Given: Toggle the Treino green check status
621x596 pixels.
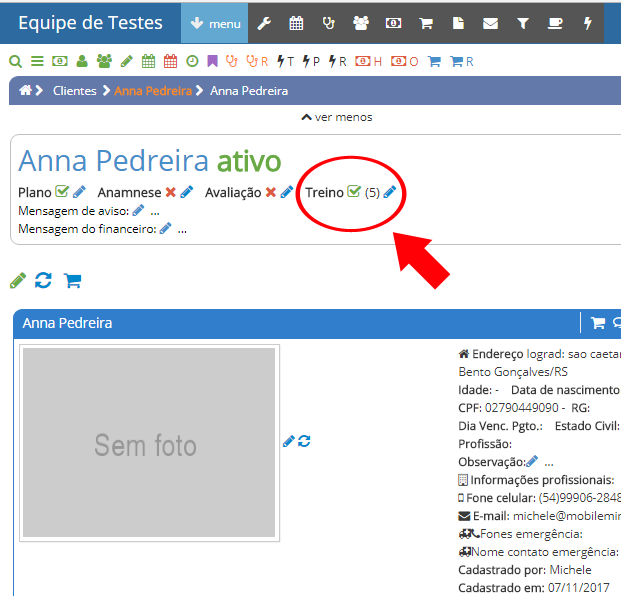Looking at the screenshot, I should [353, 192].
